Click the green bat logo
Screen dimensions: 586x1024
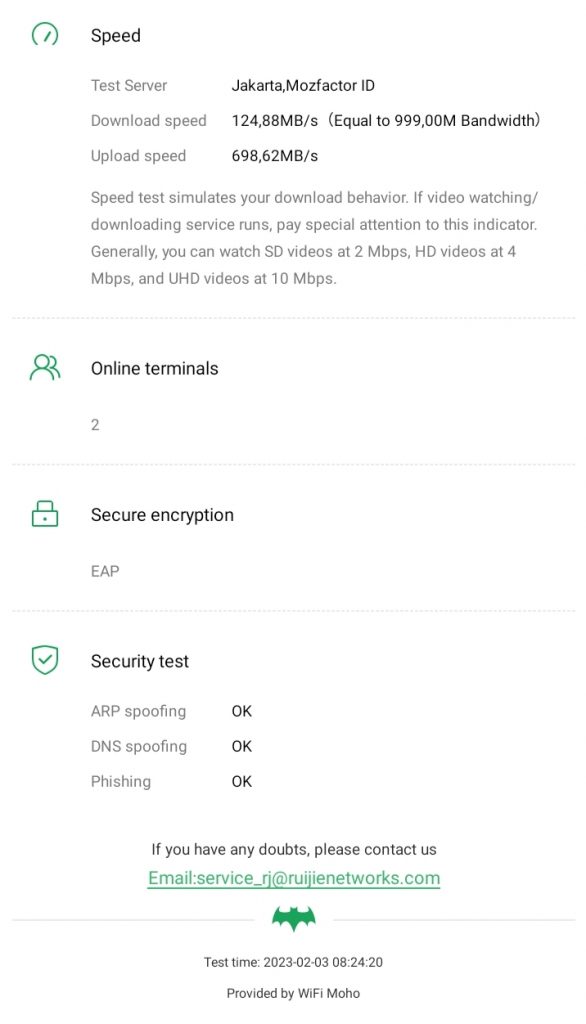tap(294, 918)
